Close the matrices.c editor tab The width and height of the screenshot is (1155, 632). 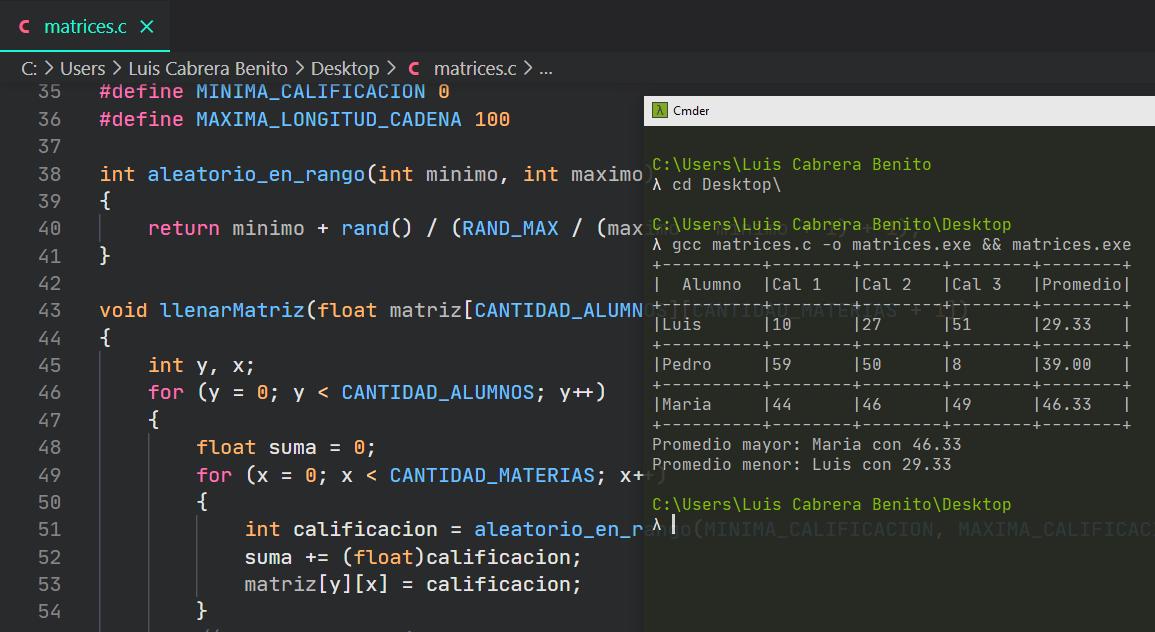[147, 27]
